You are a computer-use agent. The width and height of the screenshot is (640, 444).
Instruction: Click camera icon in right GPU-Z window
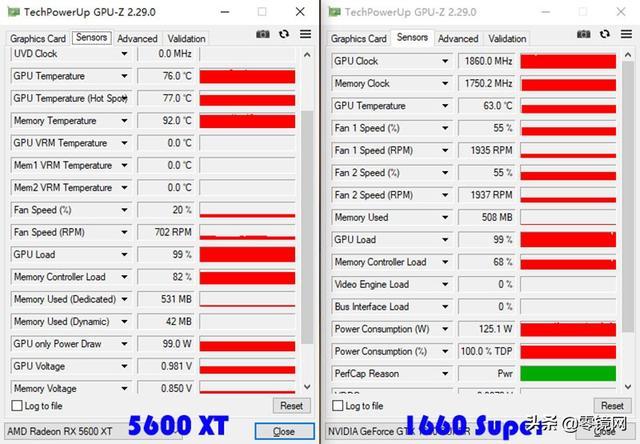[x=583, y=34]
